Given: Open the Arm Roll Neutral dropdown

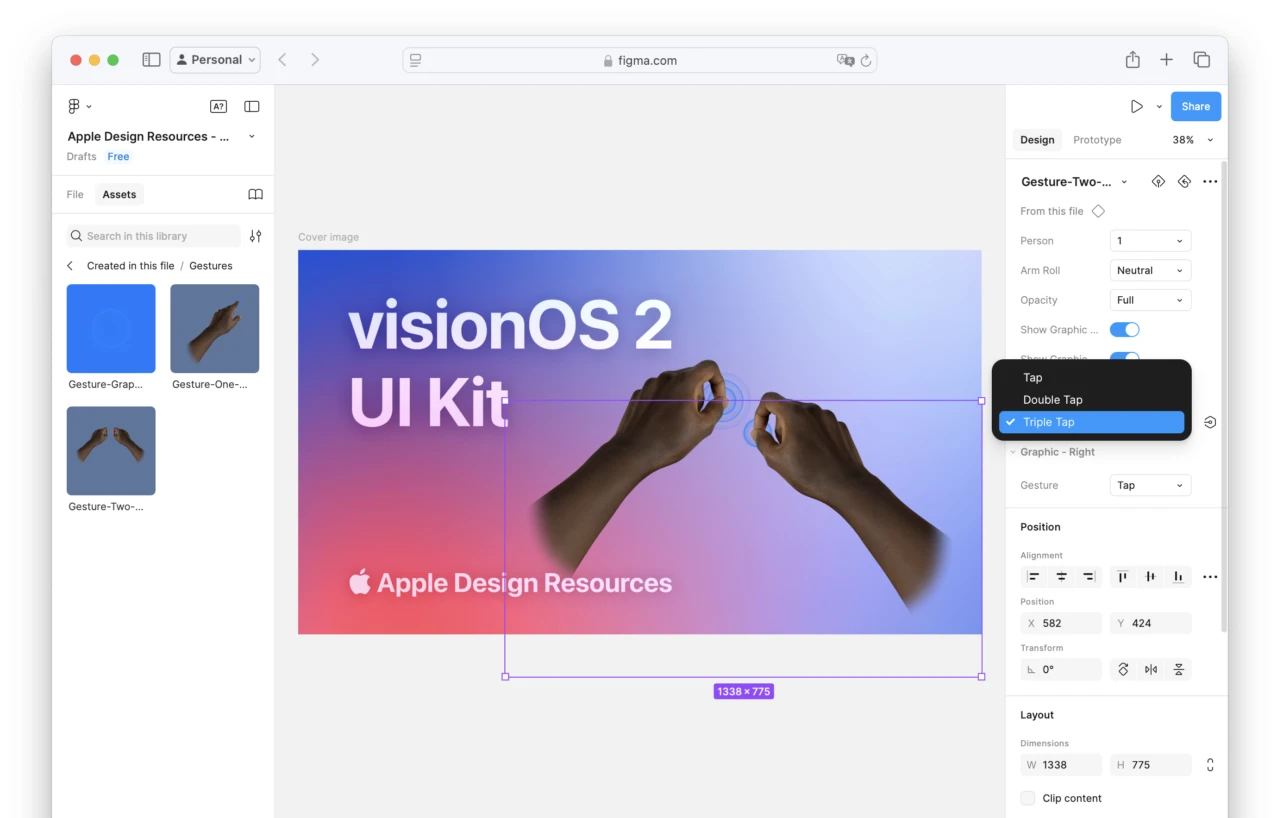Looking at the screenshot, I should [x=1150, y=270].
